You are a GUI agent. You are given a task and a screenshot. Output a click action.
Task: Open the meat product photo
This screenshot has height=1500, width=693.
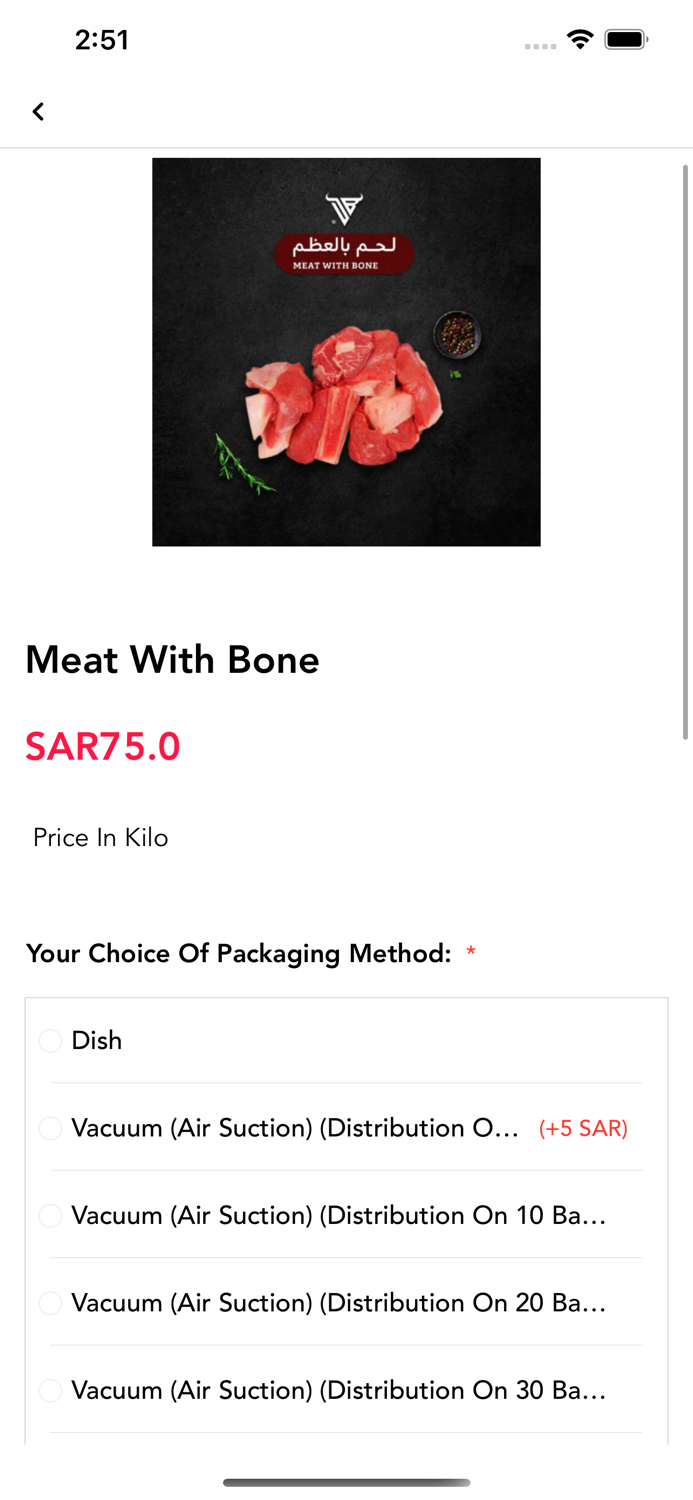pyautogui.click(x=346, y=400)
